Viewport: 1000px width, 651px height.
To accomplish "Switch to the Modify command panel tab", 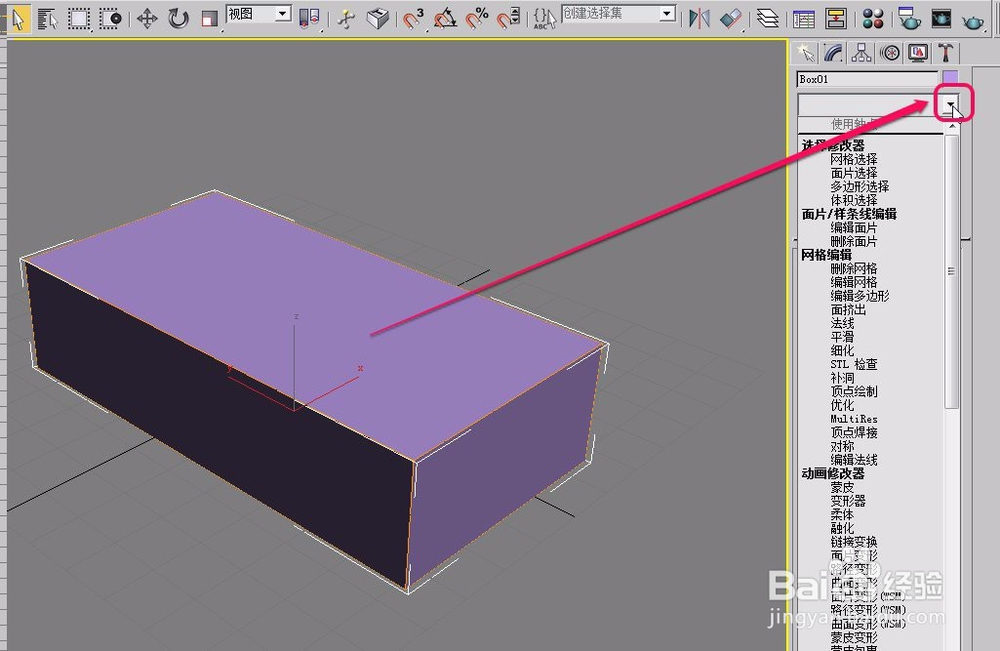I will click(833, 53).
